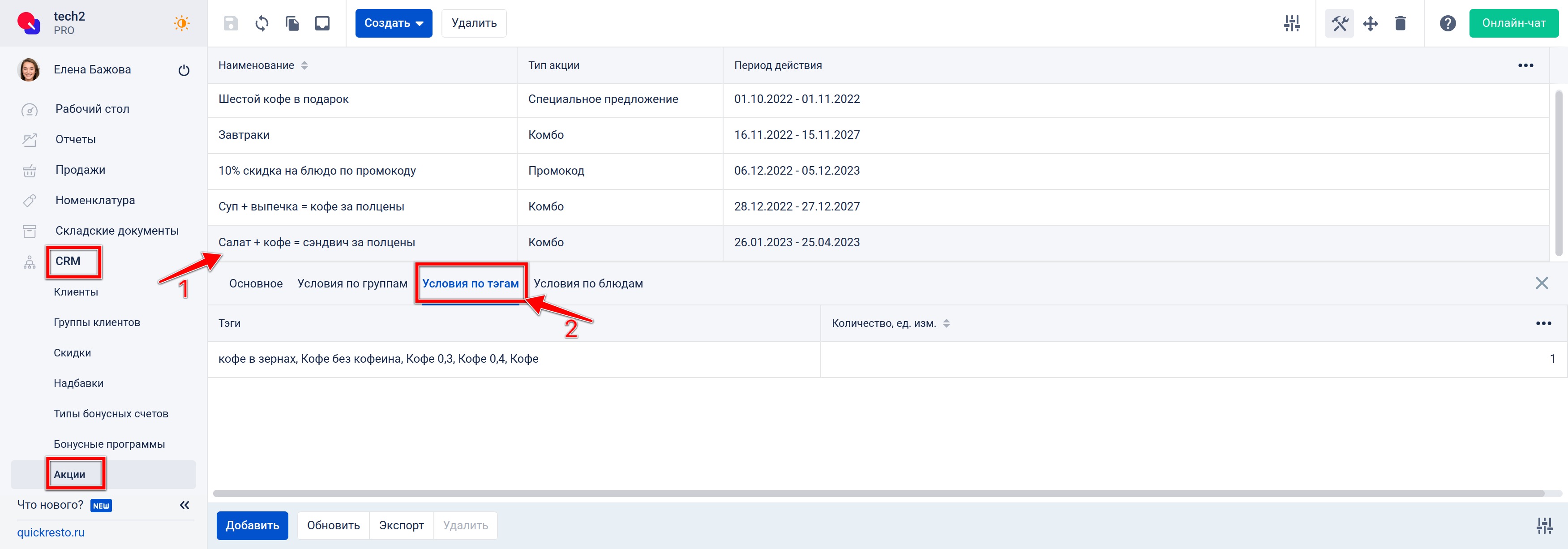Open Типы бонусных счетов submenu item
The width and height of the screenshot is (1568, 549).
[x=111, y=414]
